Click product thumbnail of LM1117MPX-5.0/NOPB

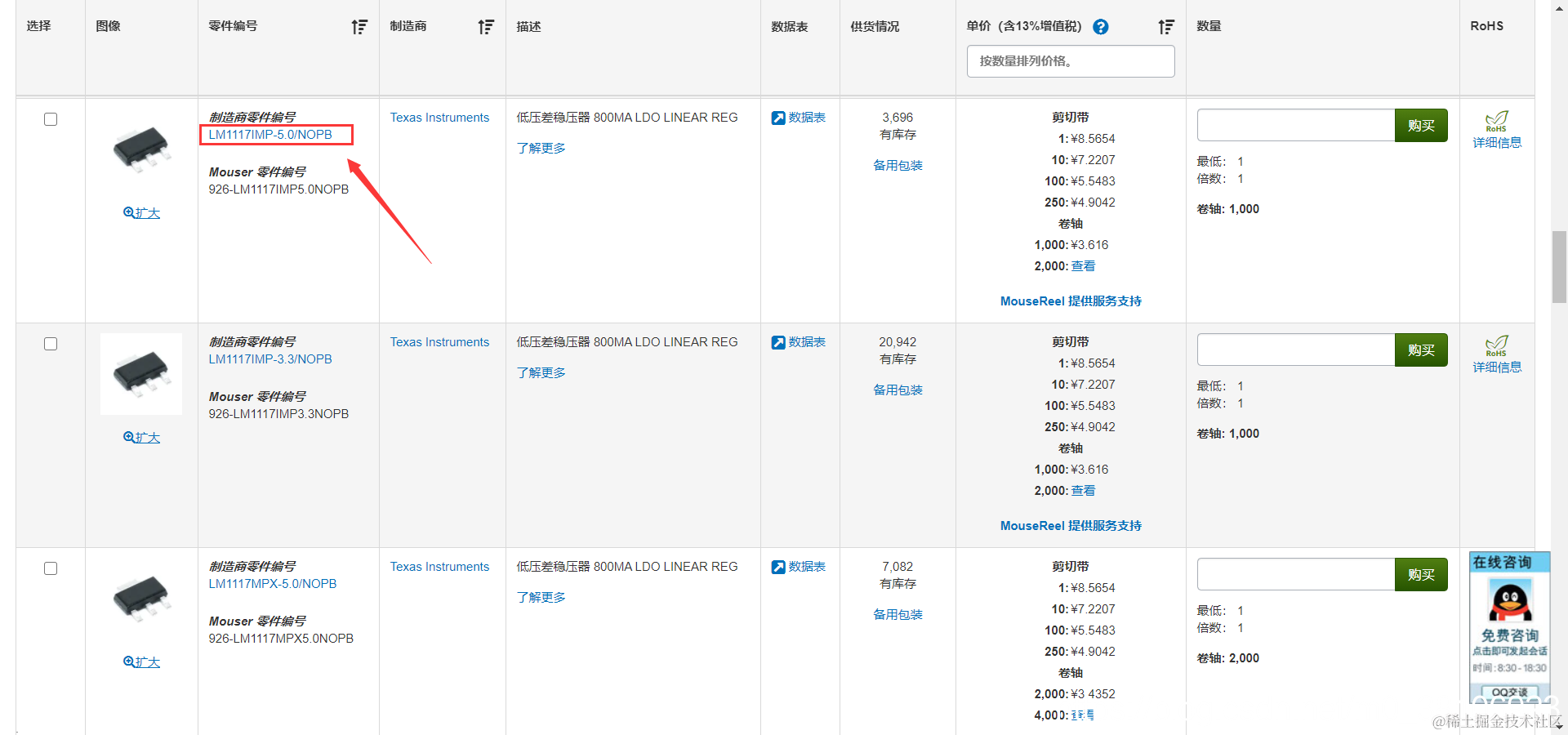pos(141,599)
